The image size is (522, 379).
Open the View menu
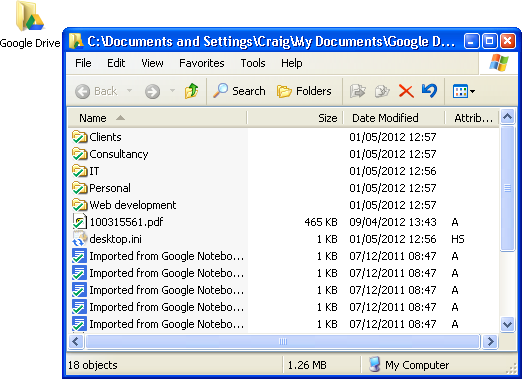click(x=152, y=63)
